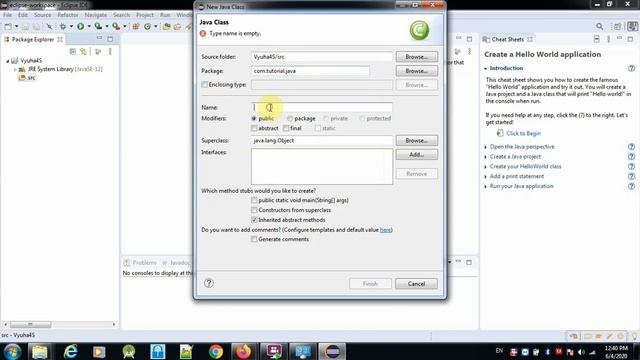Click the Add interfaces button
This screenshot has width=640, height=360.
tap(416, 154)
